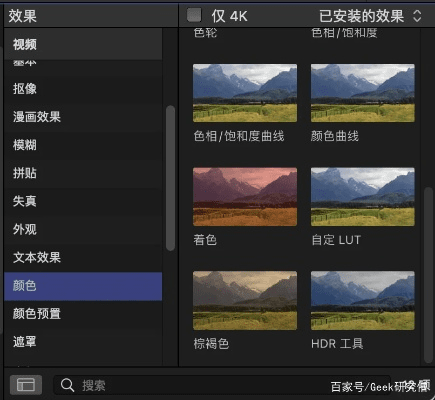Viewport: 435px width, 400px height.
Task: Choose the 自定 LUT effect thumbnail
Action: coord(363,197)
